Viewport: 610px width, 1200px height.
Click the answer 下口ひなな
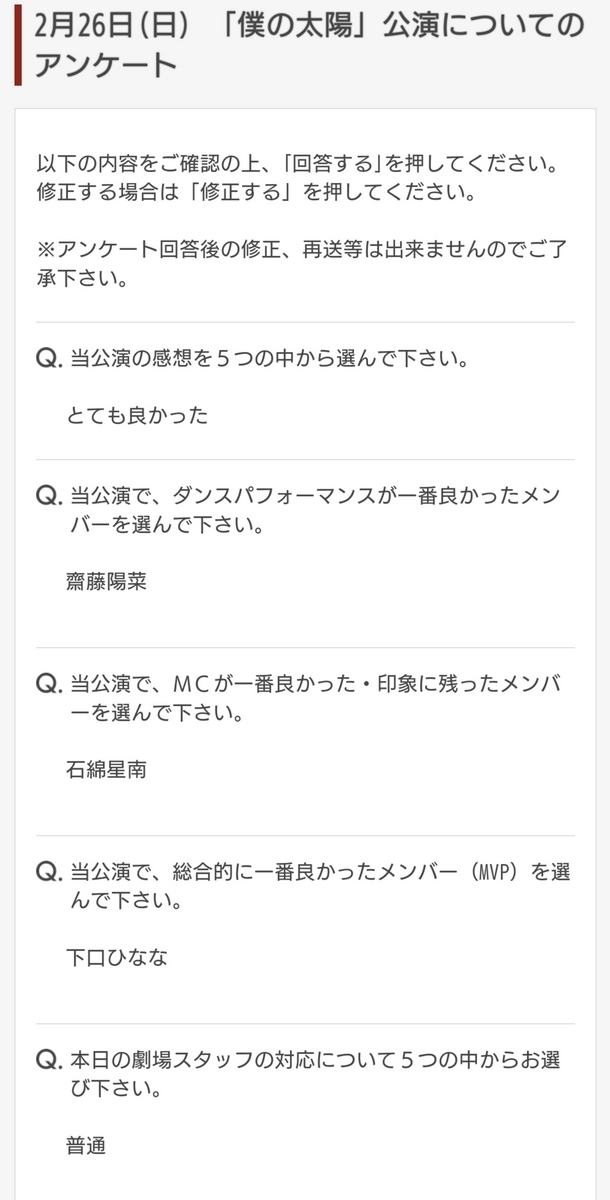pyautogui.click(x=117, y=957)
